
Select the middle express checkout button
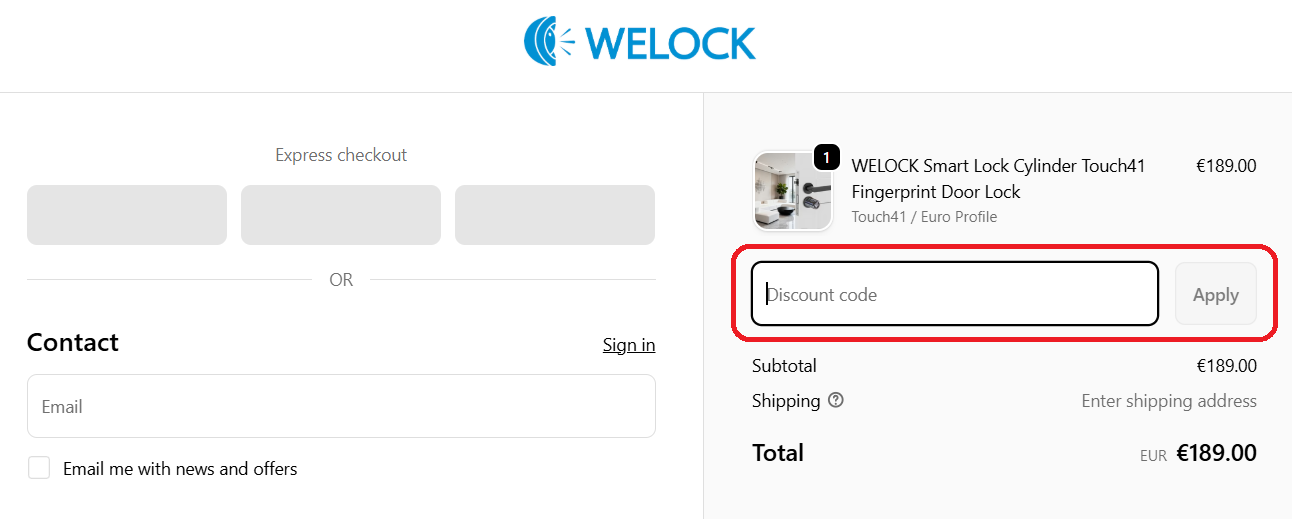point(341,215)
